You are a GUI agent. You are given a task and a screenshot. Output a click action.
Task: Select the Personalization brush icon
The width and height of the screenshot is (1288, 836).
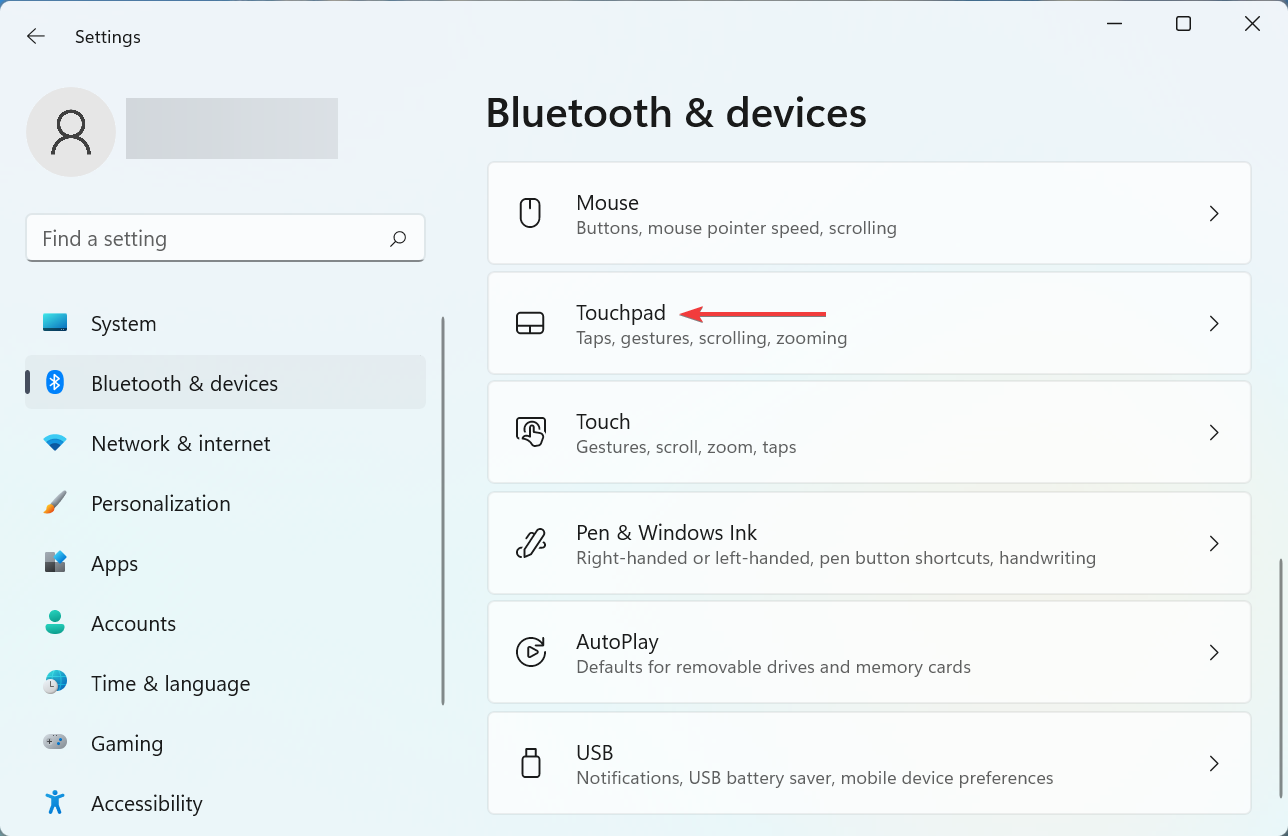tap(53, 503)
